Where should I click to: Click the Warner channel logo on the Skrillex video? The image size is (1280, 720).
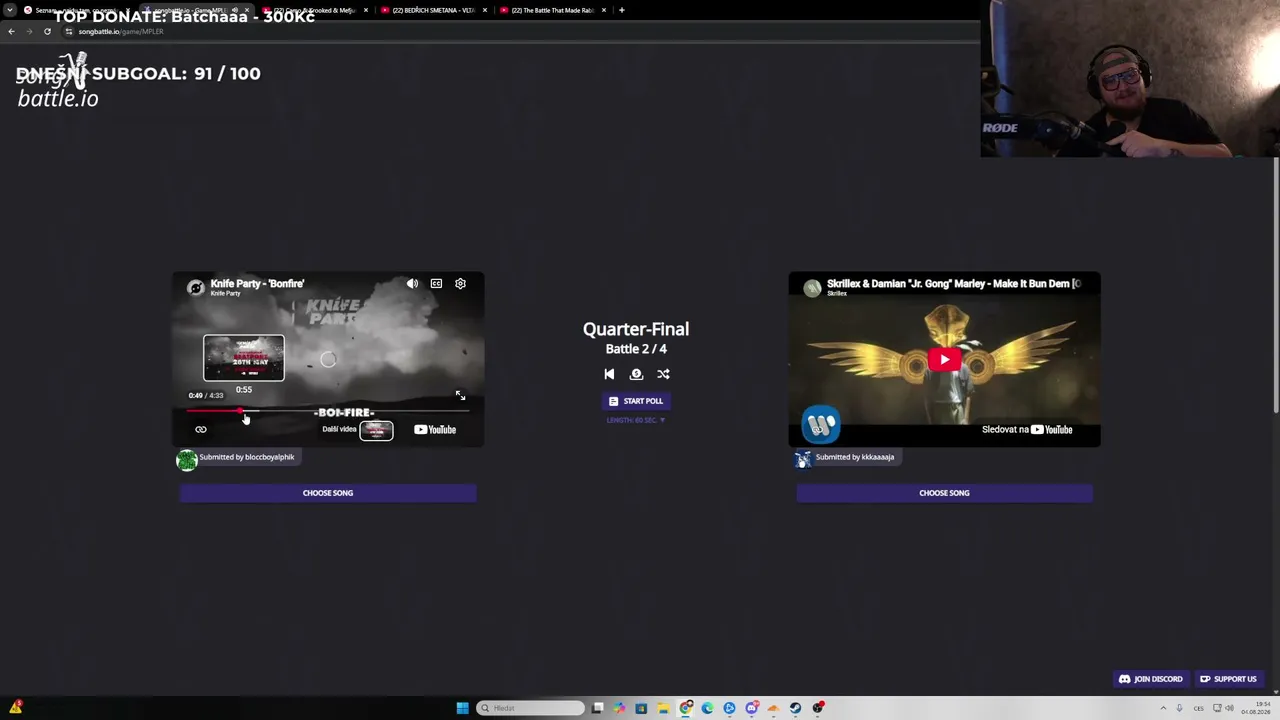click(820, 424)
